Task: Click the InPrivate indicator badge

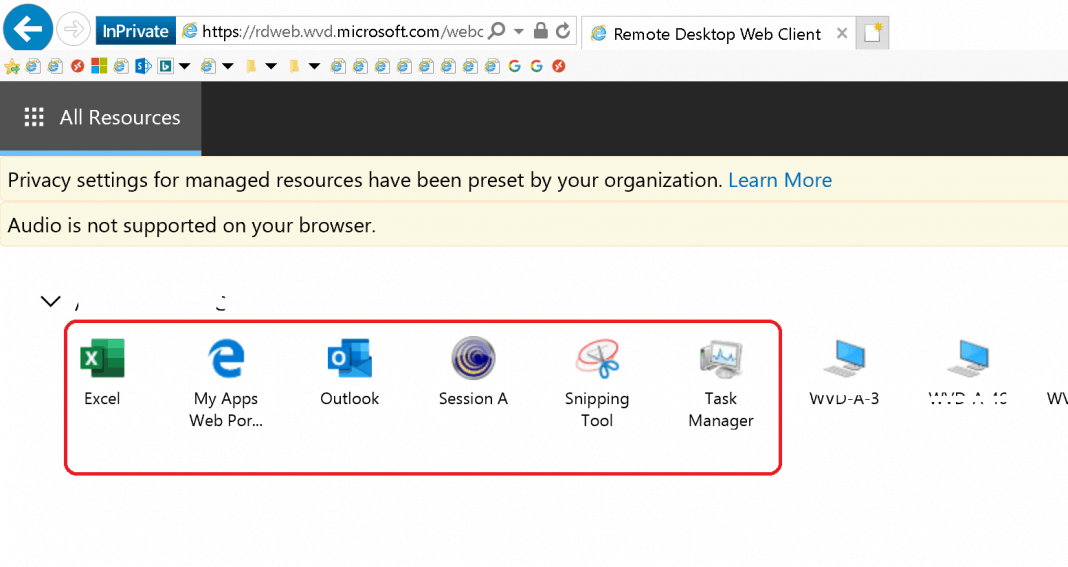Action: 136,31
